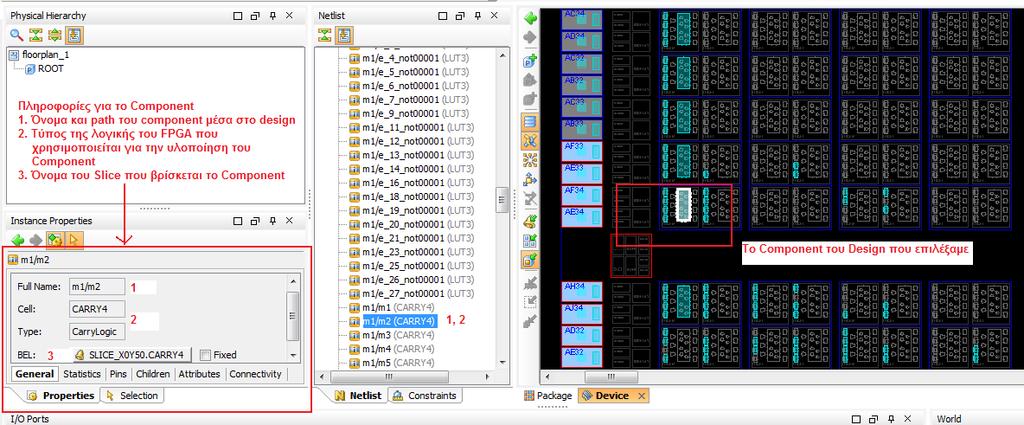Click scroll-down arrow of Netlist list

pos(502,364)
